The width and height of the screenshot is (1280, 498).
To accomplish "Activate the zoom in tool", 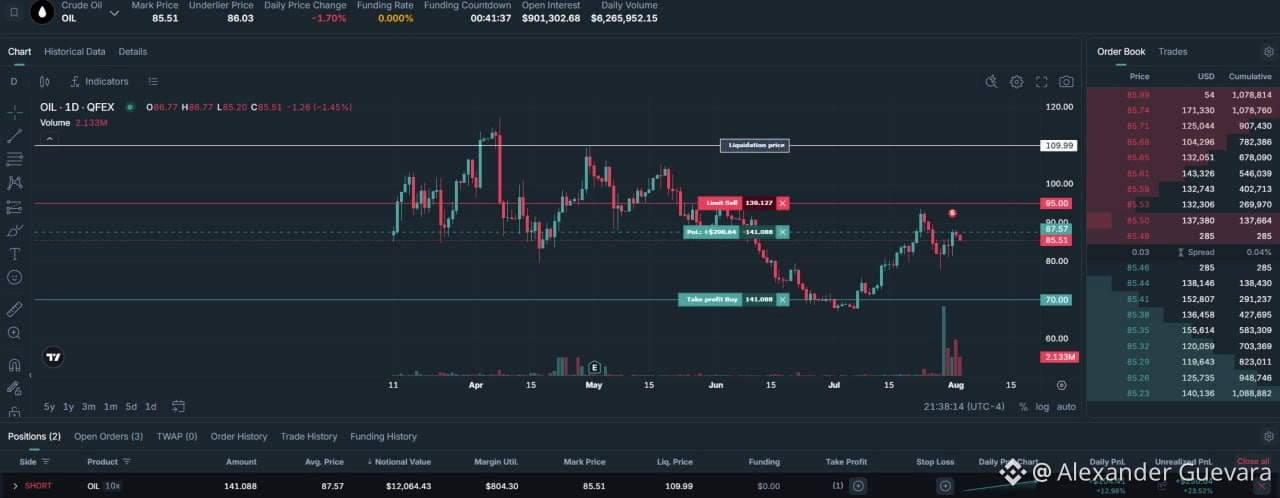I will [14, 333].
